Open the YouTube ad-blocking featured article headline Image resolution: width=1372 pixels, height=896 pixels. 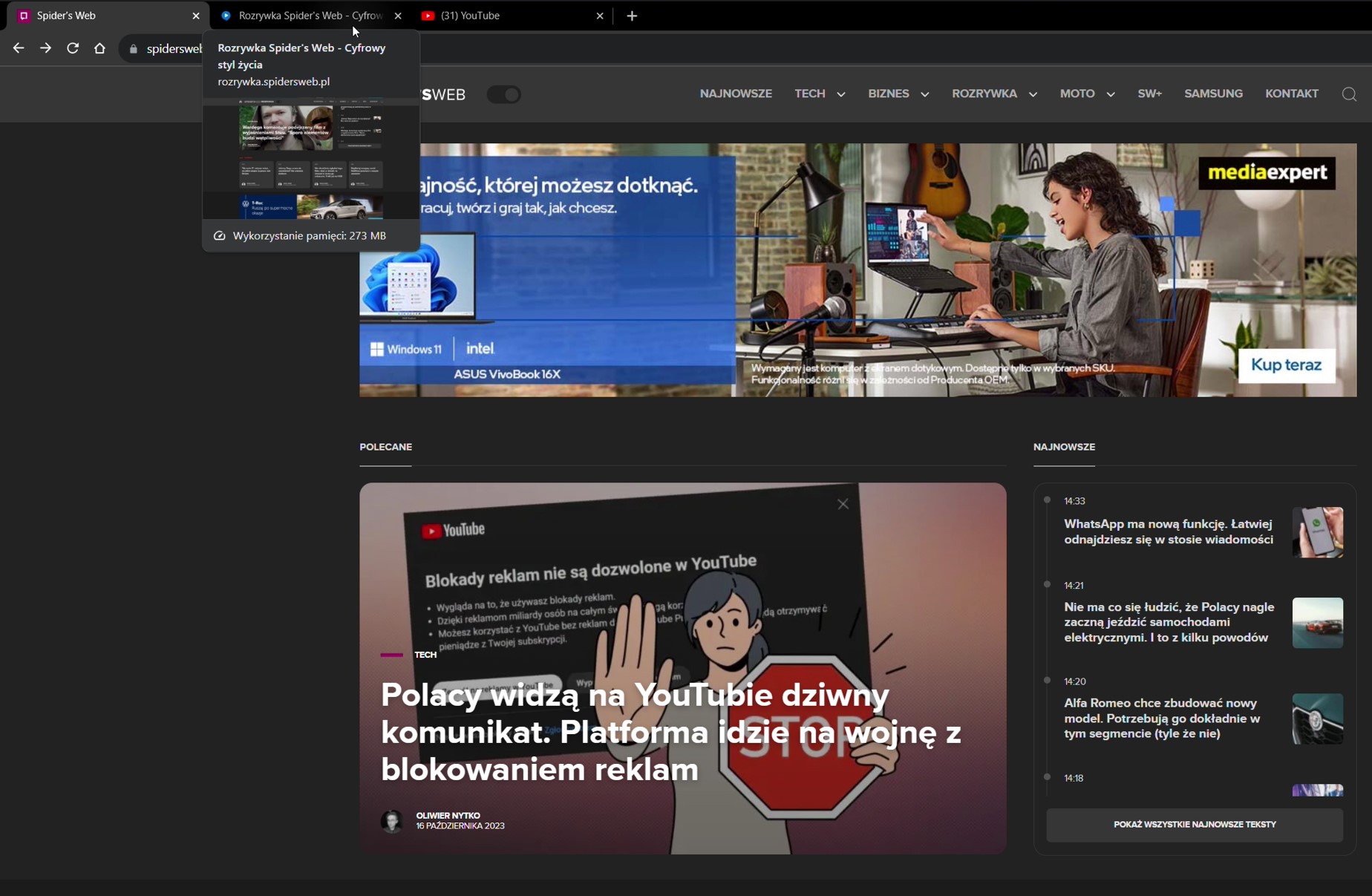[x=670, y=732]
